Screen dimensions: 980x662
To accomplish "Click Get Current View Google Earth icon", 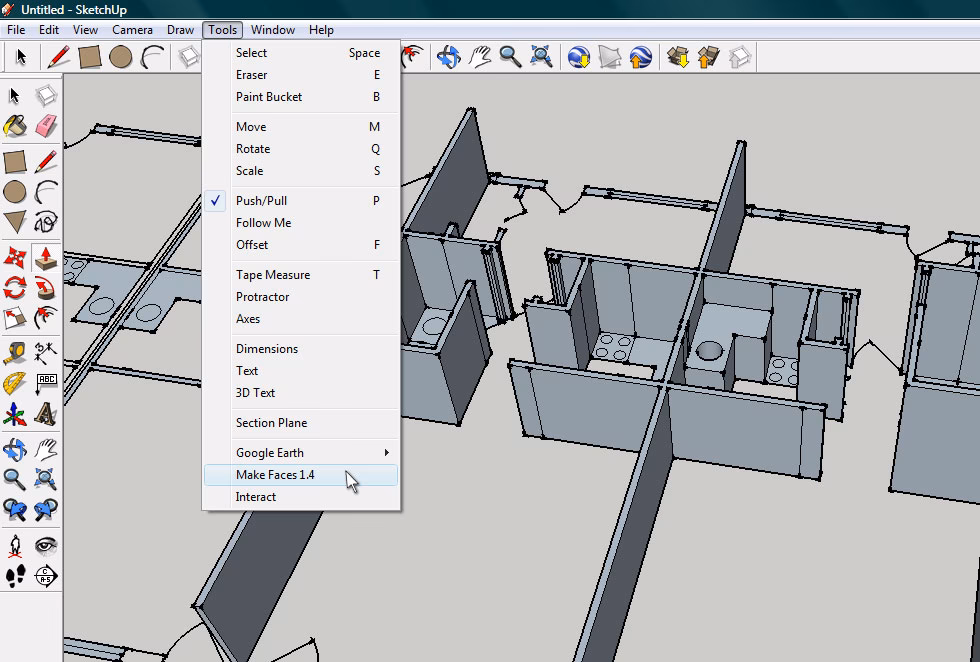I will (x=579, y=56).
